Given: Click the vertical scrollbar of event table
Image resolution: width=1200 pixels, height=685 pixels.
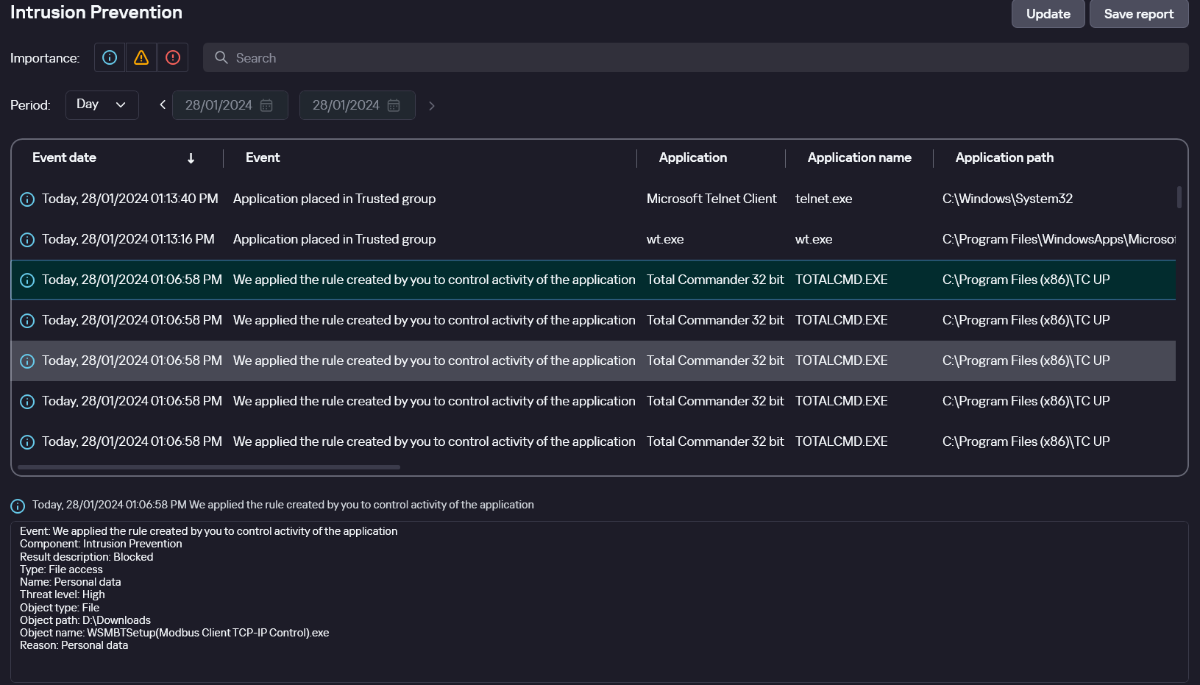Looking at the screenshot, I should [1180, 197].
